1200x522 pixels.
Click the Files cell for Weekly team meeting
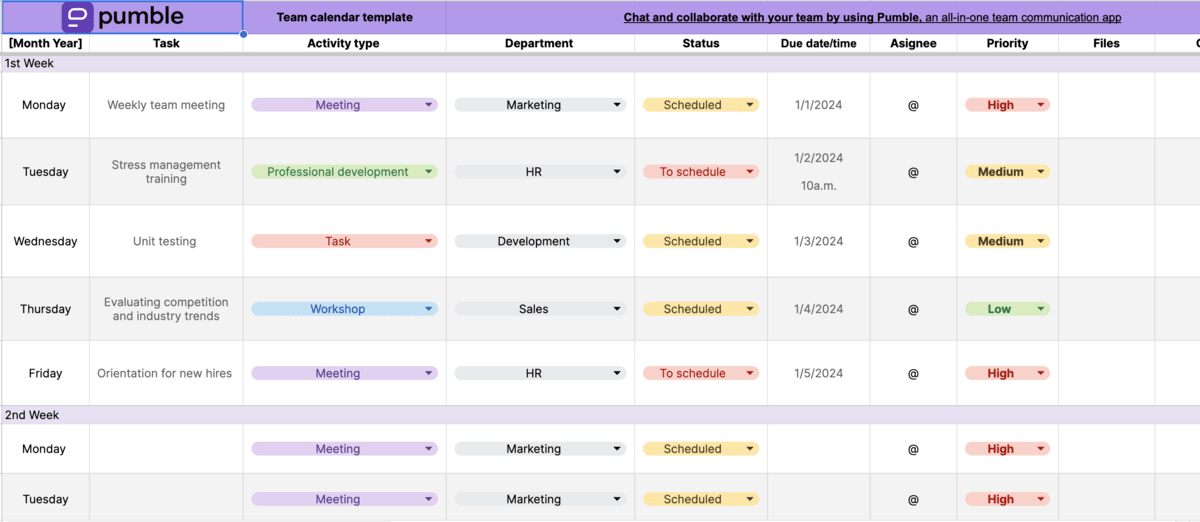(x=1106, y=105)
